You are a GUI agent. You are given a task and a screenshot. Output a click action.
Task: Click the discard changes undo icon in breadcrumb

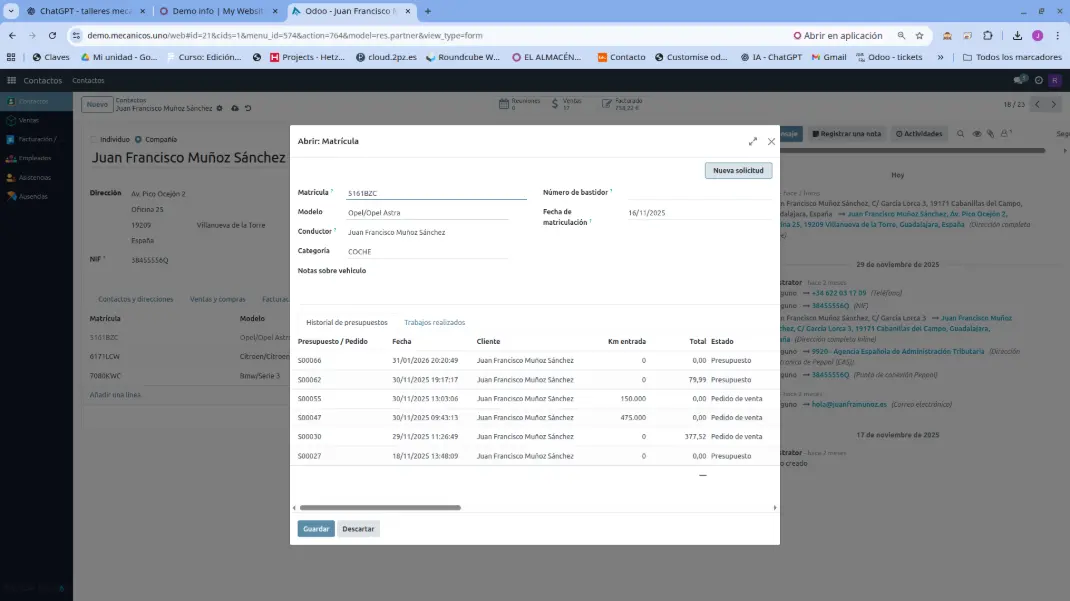coord(247,108)
